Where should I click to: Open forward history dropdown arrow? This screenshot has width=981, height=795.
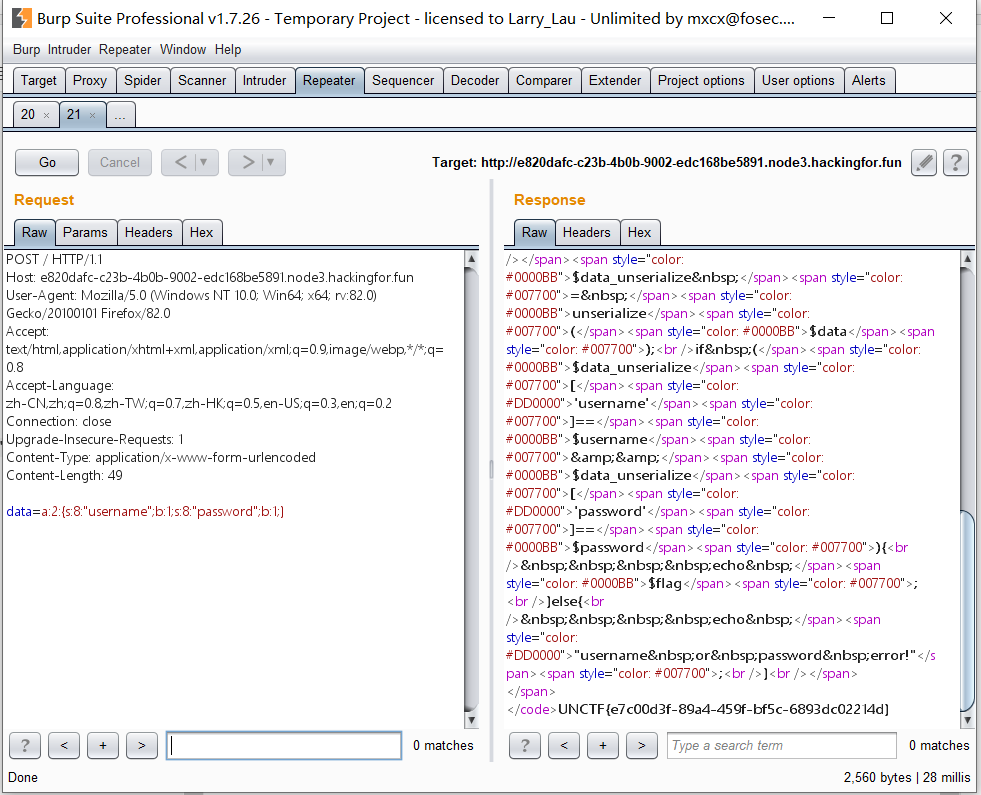click(x=271, y=163)
